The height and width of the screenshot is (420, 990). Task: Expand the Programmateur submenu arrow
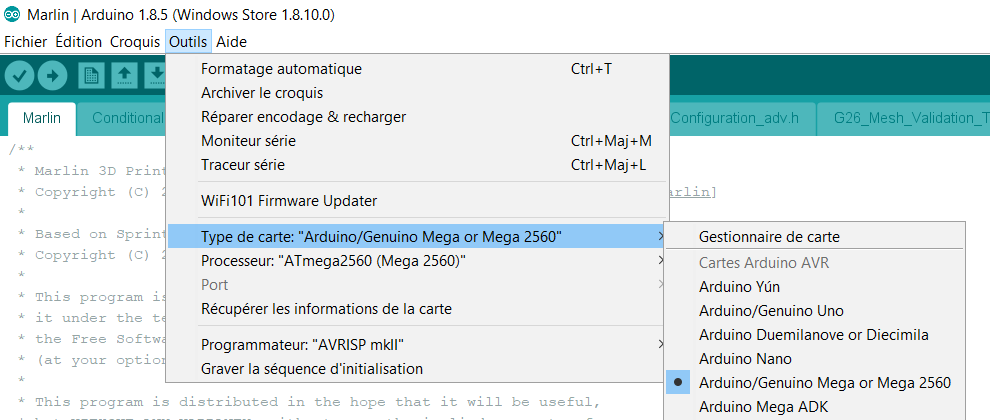[x=659, y=345]
